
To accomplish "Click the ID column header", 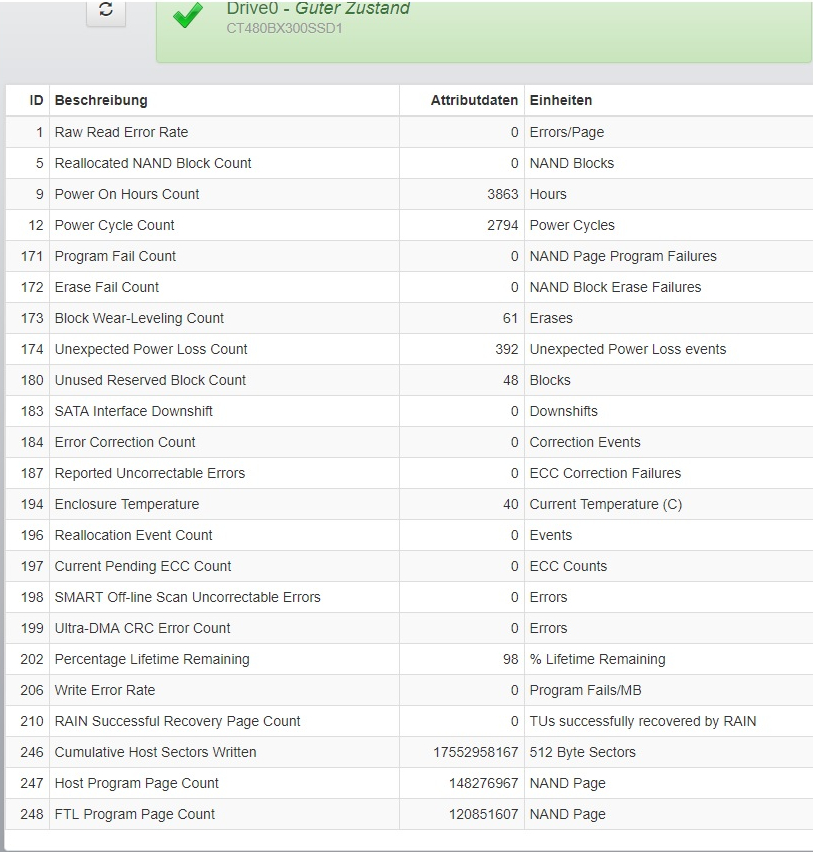I will coord(36,101).
